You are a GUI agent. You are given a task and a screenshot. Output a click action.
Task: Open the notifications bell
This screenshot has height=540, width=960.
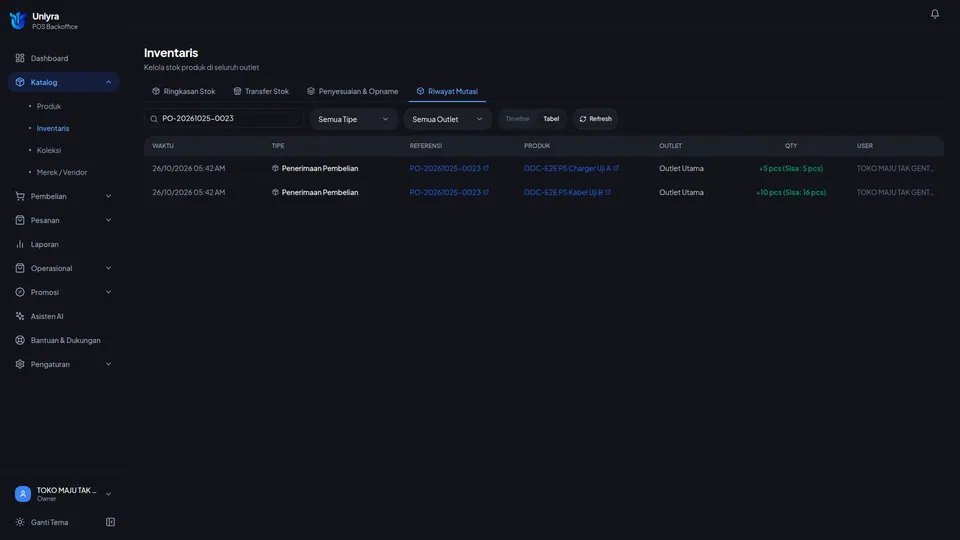click(934, 13)
